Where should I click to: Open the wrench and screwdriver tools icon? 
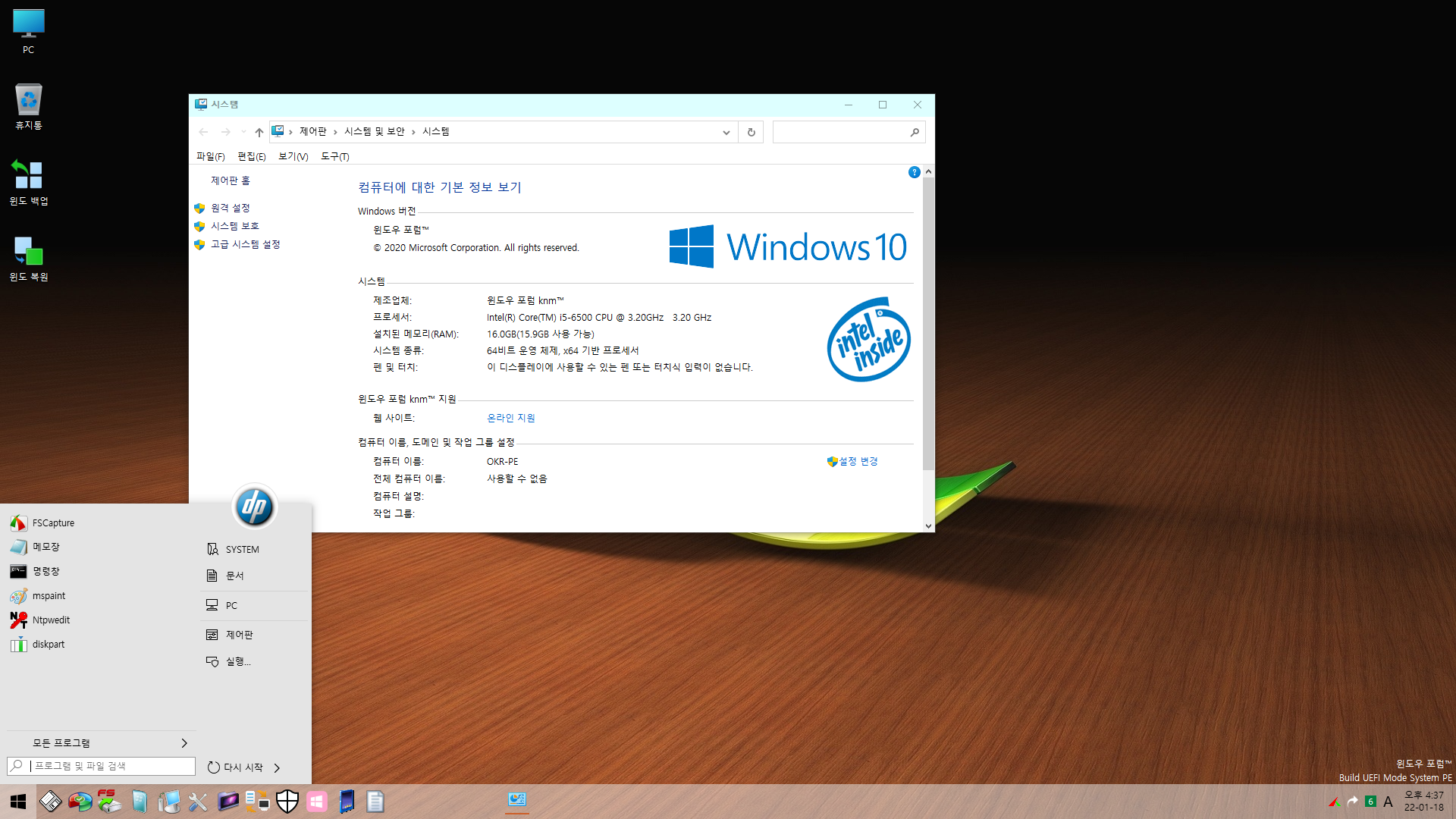tap(198, 802)
